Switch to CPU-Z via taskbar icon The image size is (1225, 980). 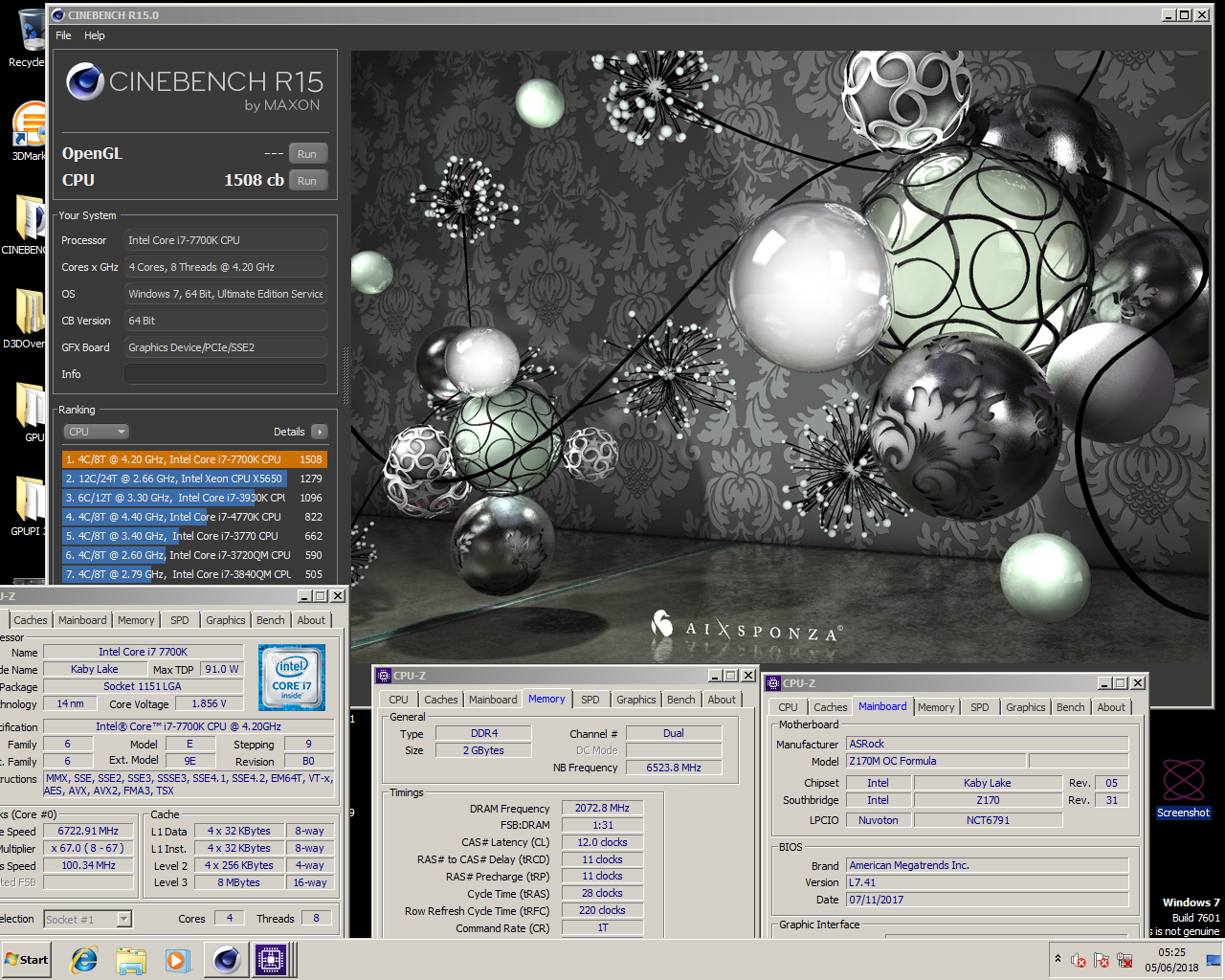(x=272, y=960)
